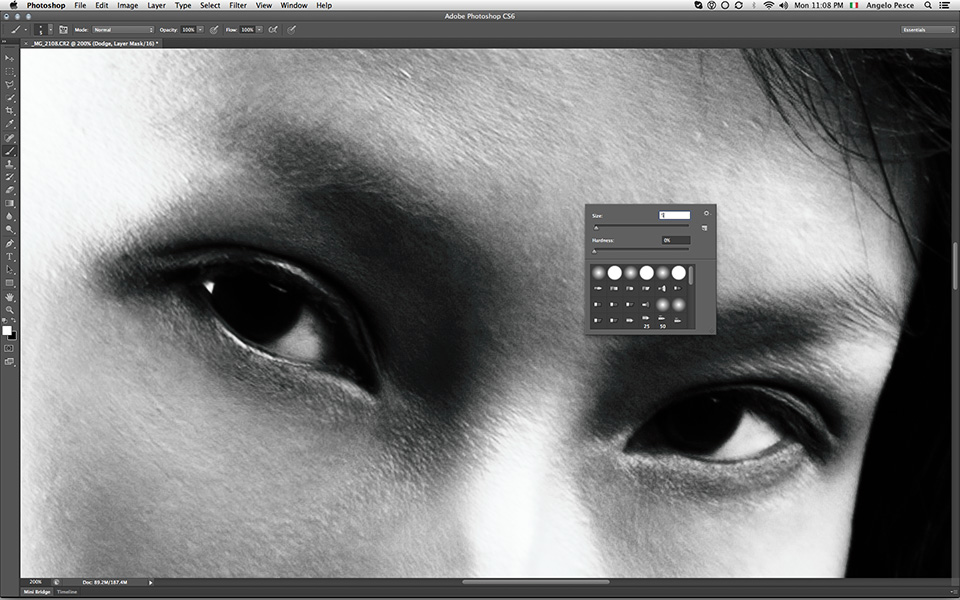Open the Window menu
The image size is (960, 600).
pos(294,5)
